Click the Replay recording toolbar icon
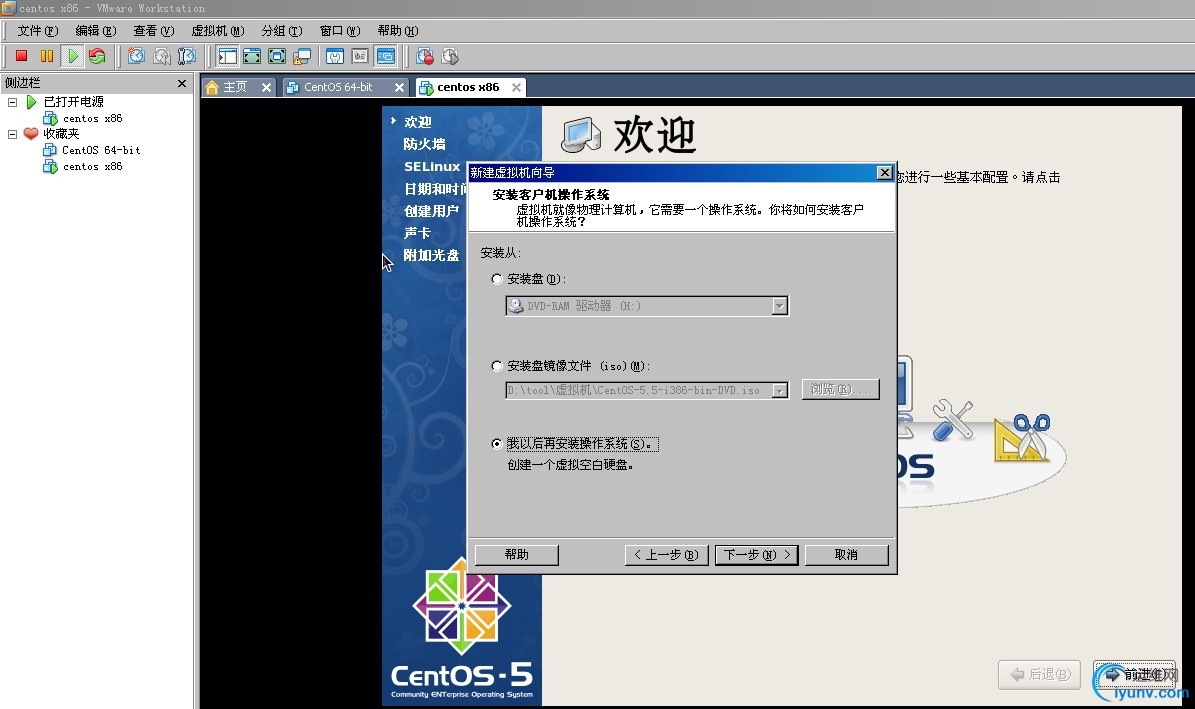This screenshot has height=709, width=1195. point(450,56)
